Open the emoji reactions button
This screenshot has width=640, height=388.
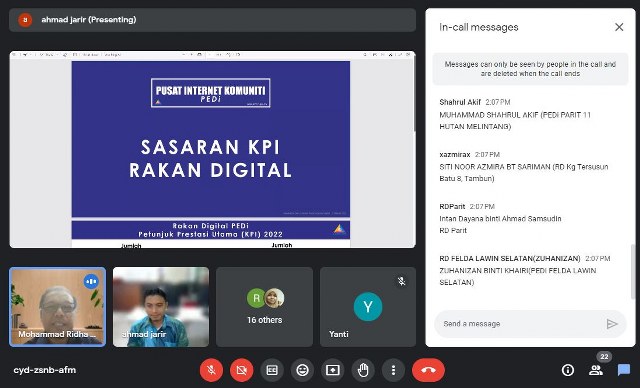(x=302, y=370)
